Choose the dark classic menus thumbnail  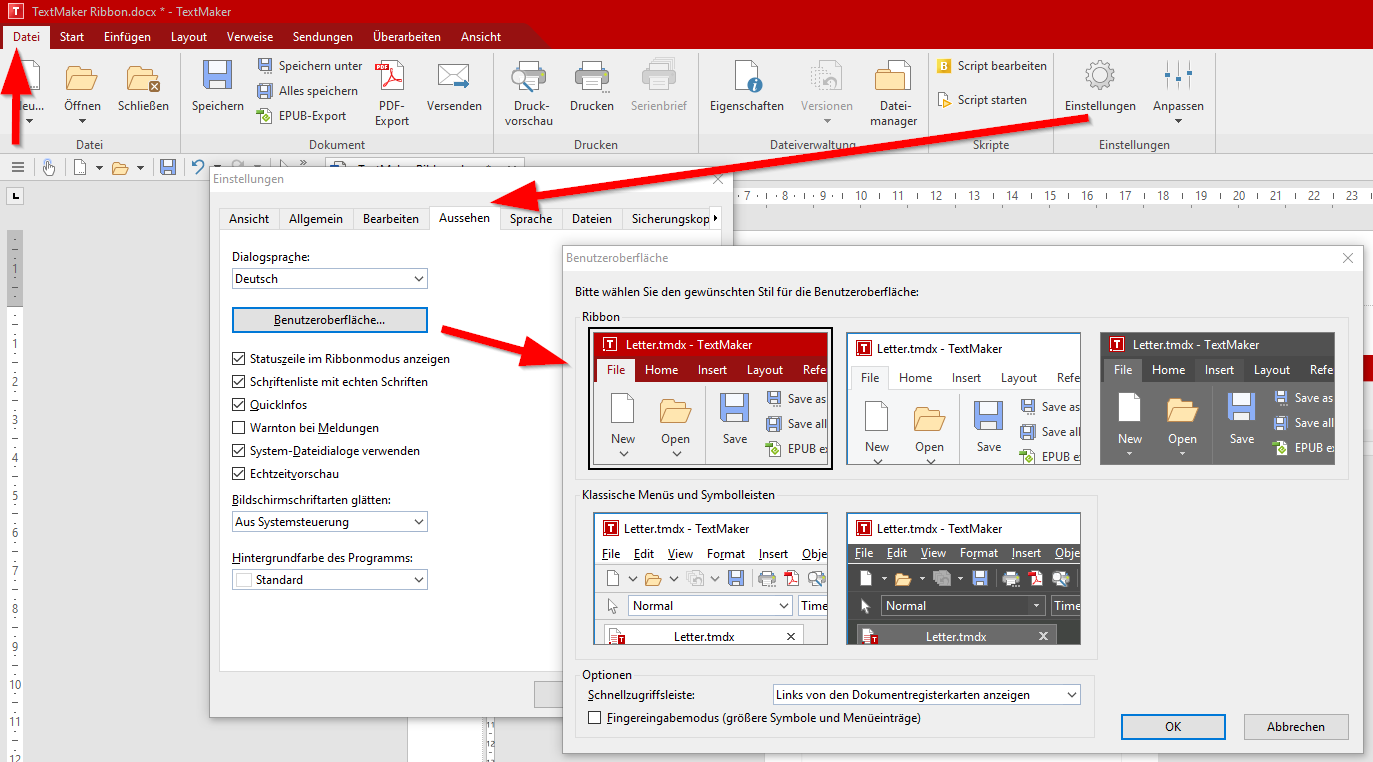[x=964, y=579]
